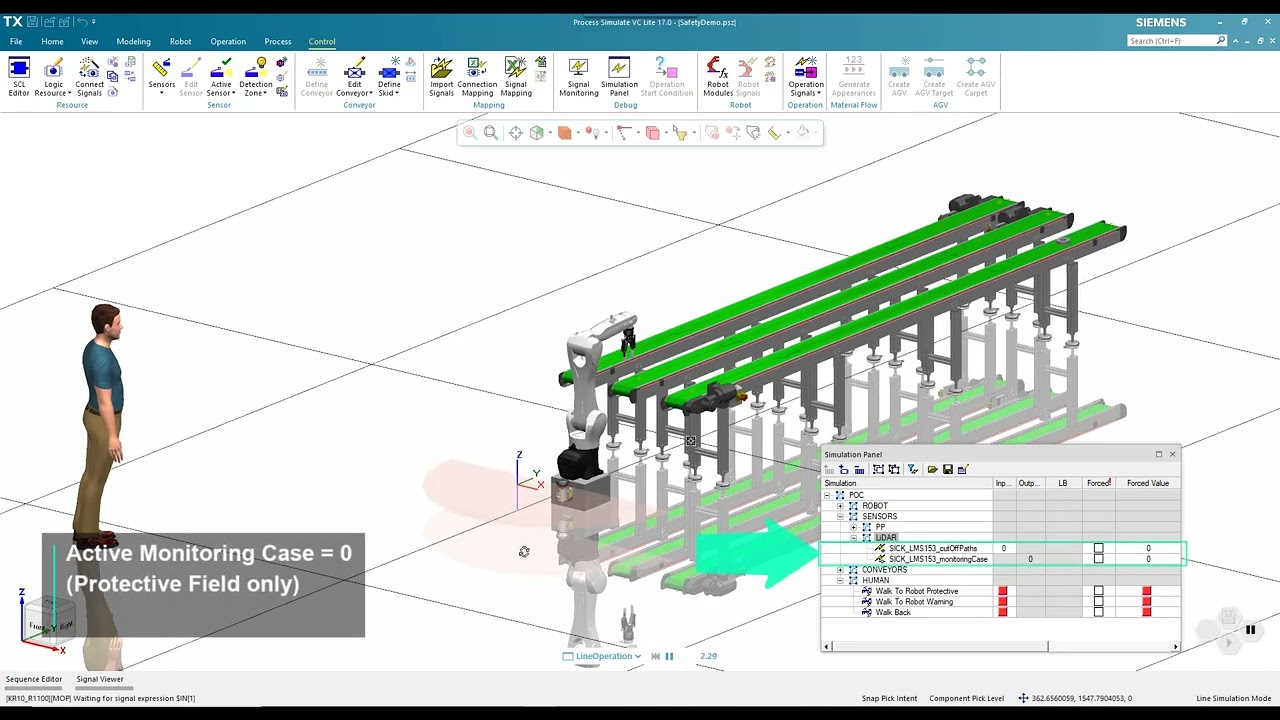Open the Define Skid dropdown
This screenshot has height=720, width=1280.
[x=389, y=77]
